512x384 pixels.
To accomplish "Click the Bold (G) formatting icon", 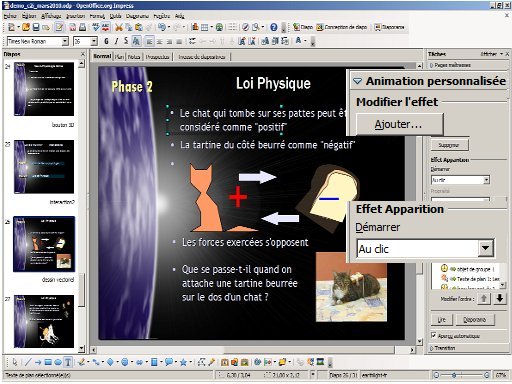I will (106, 41).
